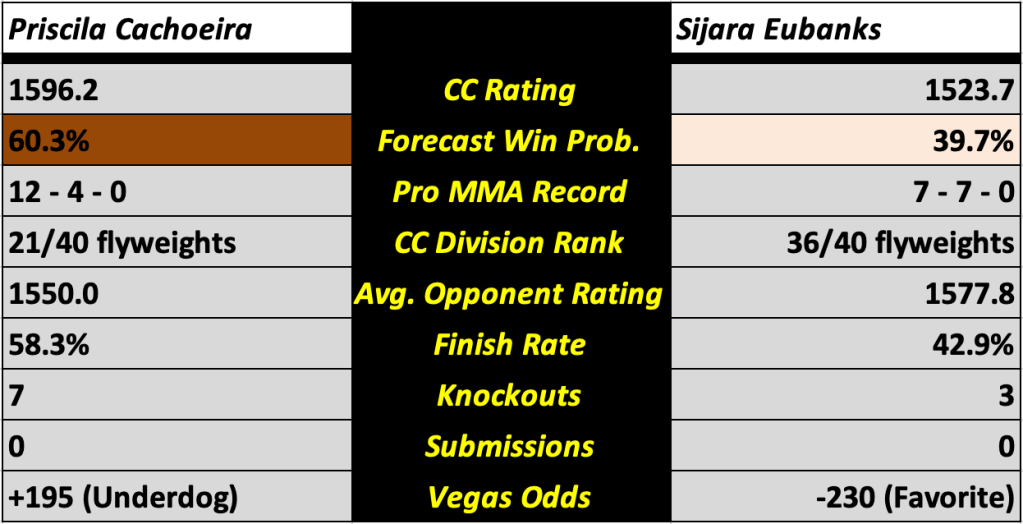Click the Sijara Eubanks name header
The image size is (1023, 524).
tap(777, 29)
